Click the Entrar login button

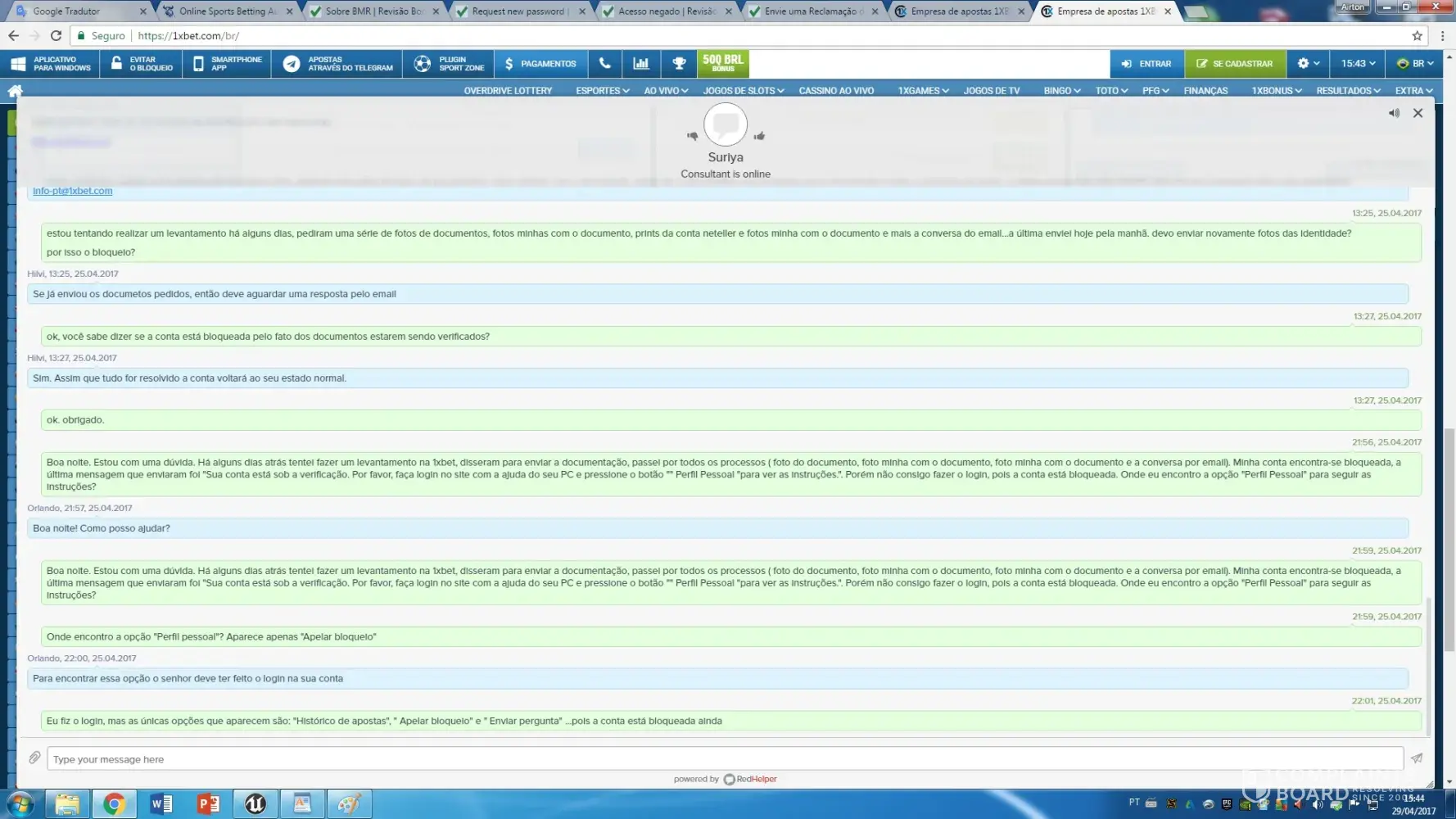click(1146, 64)
